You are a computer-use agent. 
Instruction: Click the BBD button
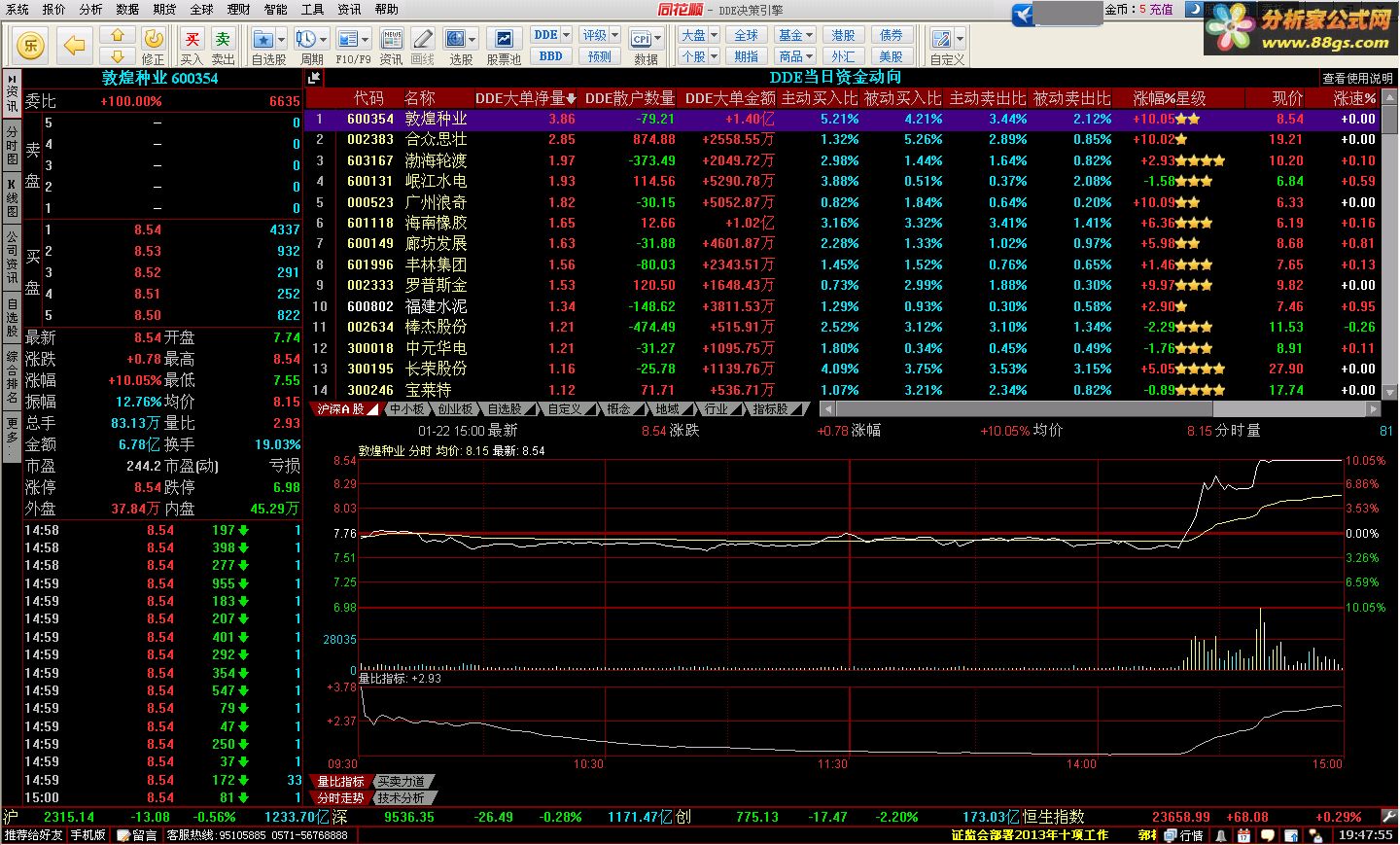[x=551, y=56]
